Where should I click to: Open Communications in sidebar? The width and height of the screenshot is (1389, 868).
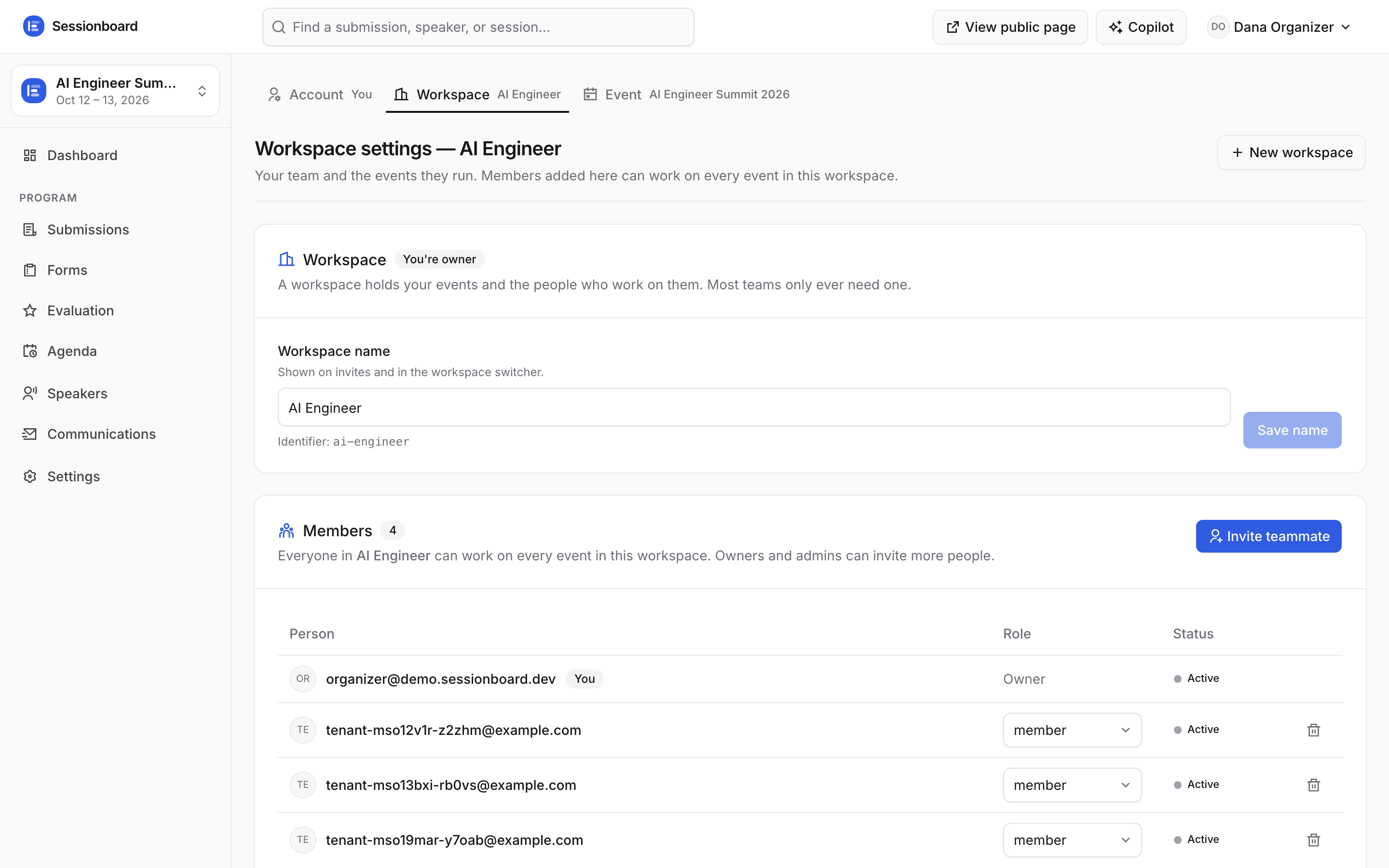pos(115,434)
